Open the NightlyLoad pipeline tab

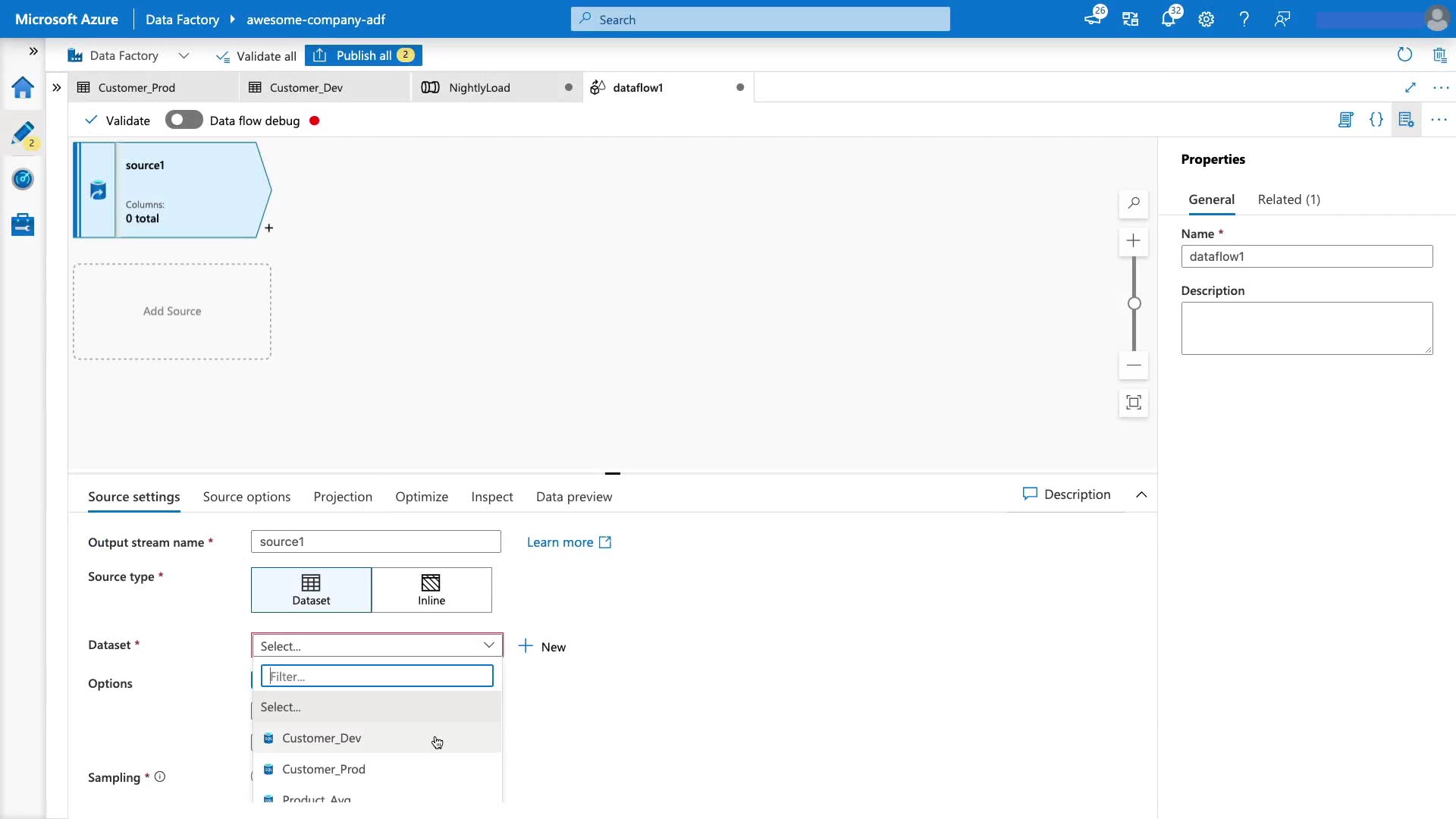479,87
